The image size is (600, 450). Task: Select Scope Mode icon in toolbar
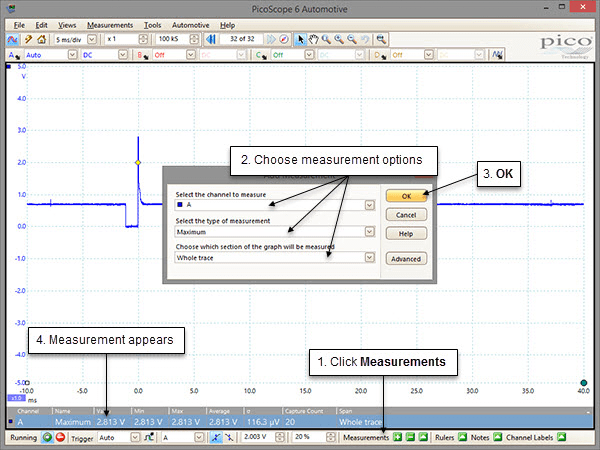[x=12, y=39]
